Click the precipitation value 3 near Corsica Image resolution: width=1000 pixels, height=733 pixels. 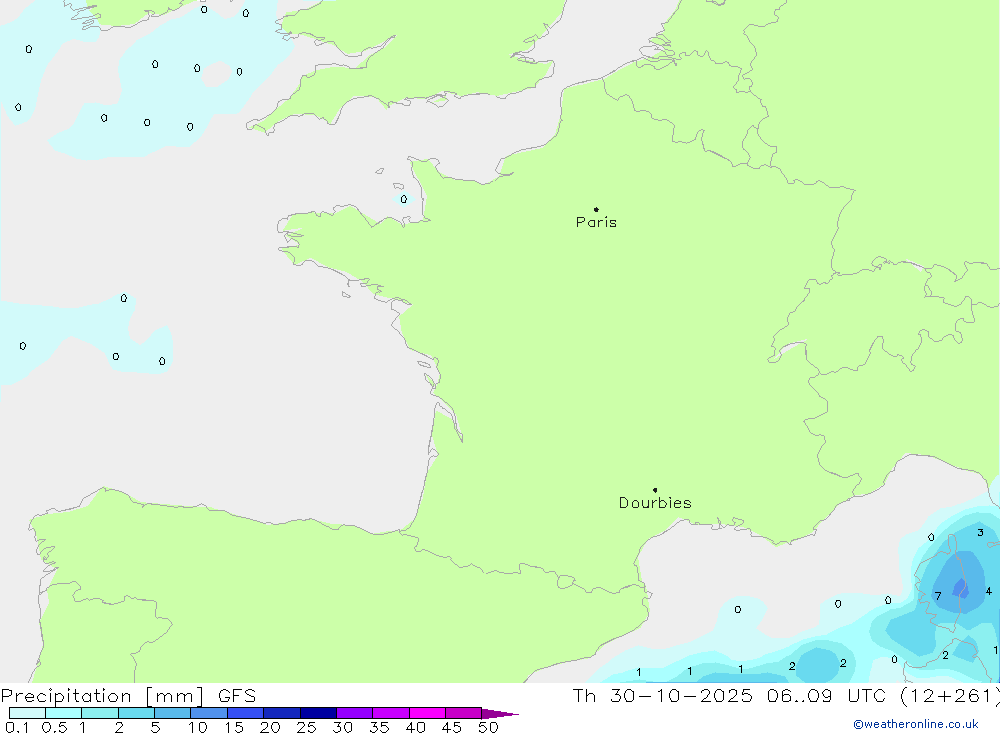click(980, 532)
